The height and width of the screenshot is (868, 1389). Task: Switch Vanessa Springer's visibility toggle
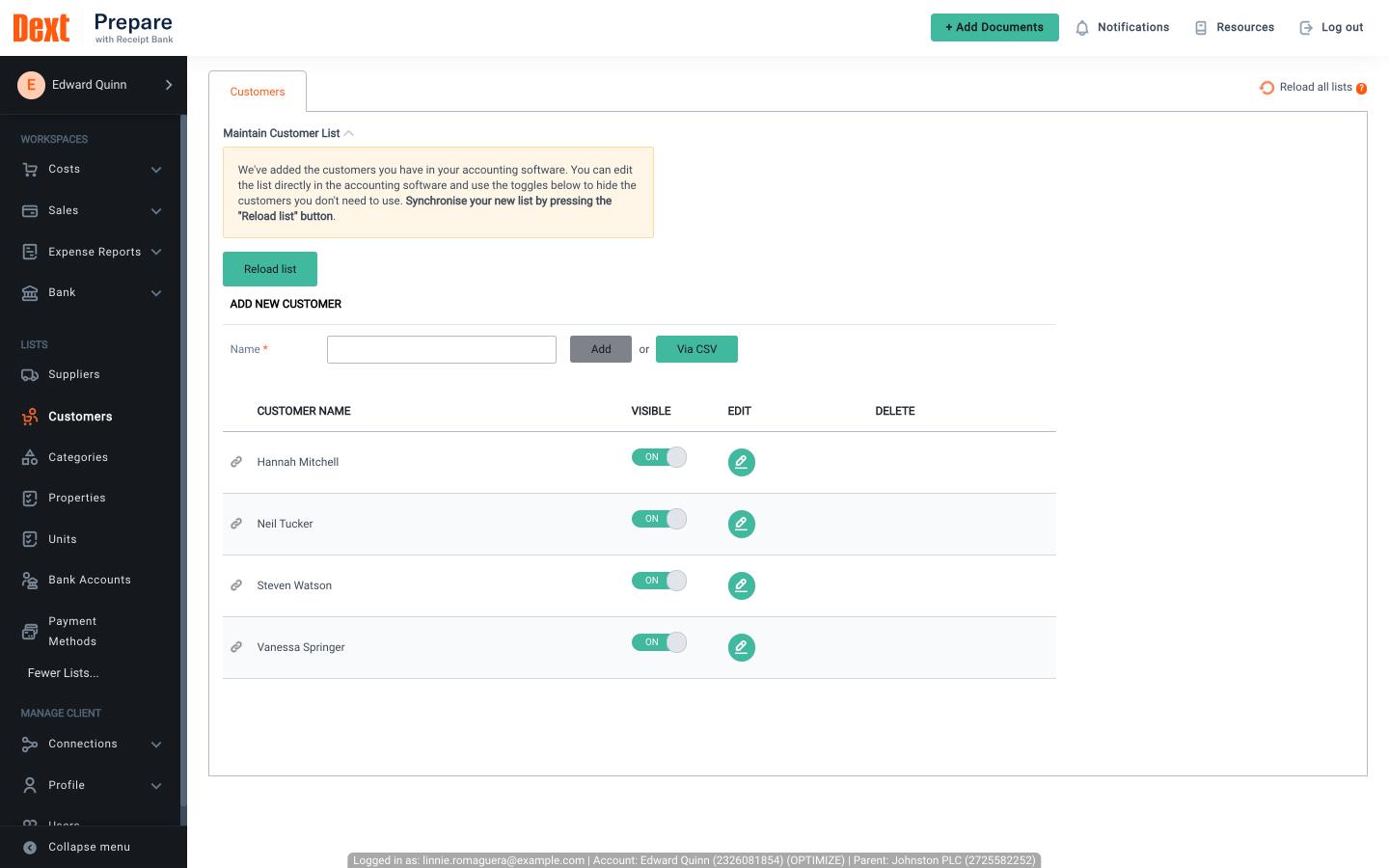pyautogui.click(x=660, y=642)
